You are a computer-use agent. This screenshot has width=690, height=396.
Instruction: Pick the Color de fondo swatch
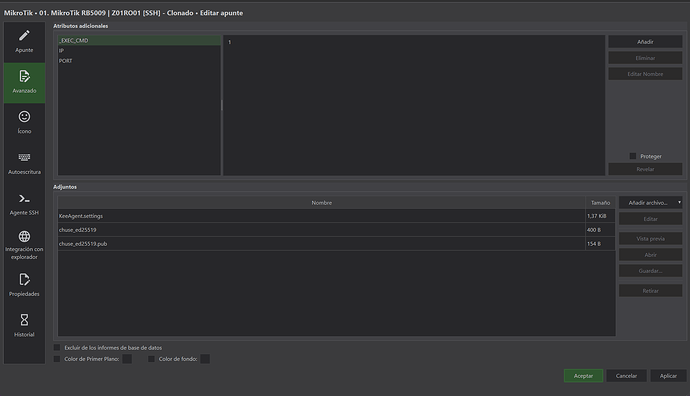point(205,359)
